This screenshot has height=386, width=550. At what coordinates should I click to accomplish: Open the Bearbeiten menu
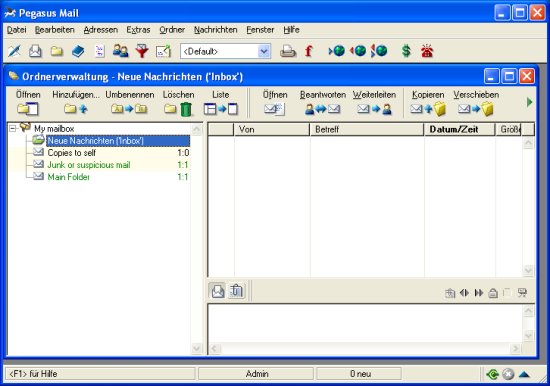click(55, 30)
